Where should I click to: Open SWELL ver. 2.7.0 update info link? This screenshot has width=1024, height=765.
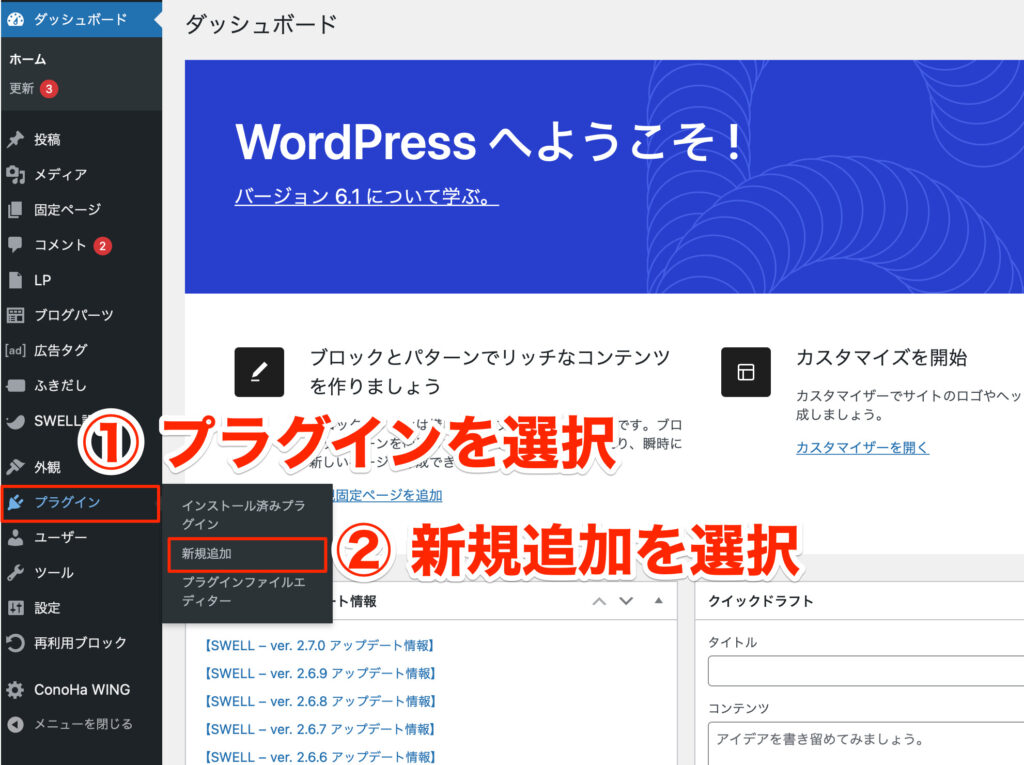click(x=320, y=645)
